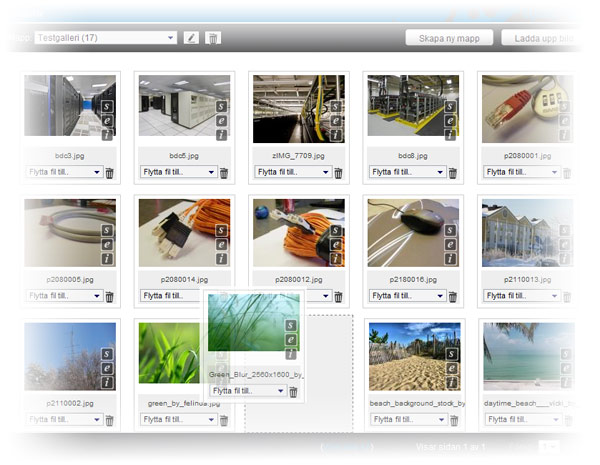Click the i info icon on bdc3.jpg

pos(107,135)
